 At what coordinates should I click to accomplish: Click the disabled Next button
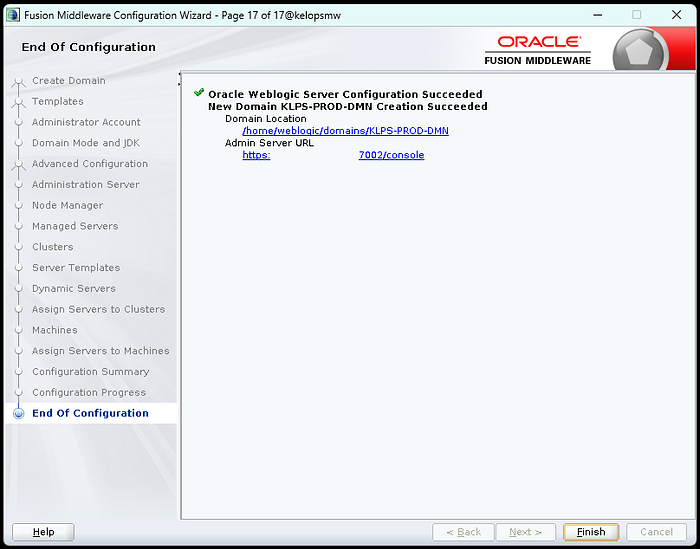[525, 532]
